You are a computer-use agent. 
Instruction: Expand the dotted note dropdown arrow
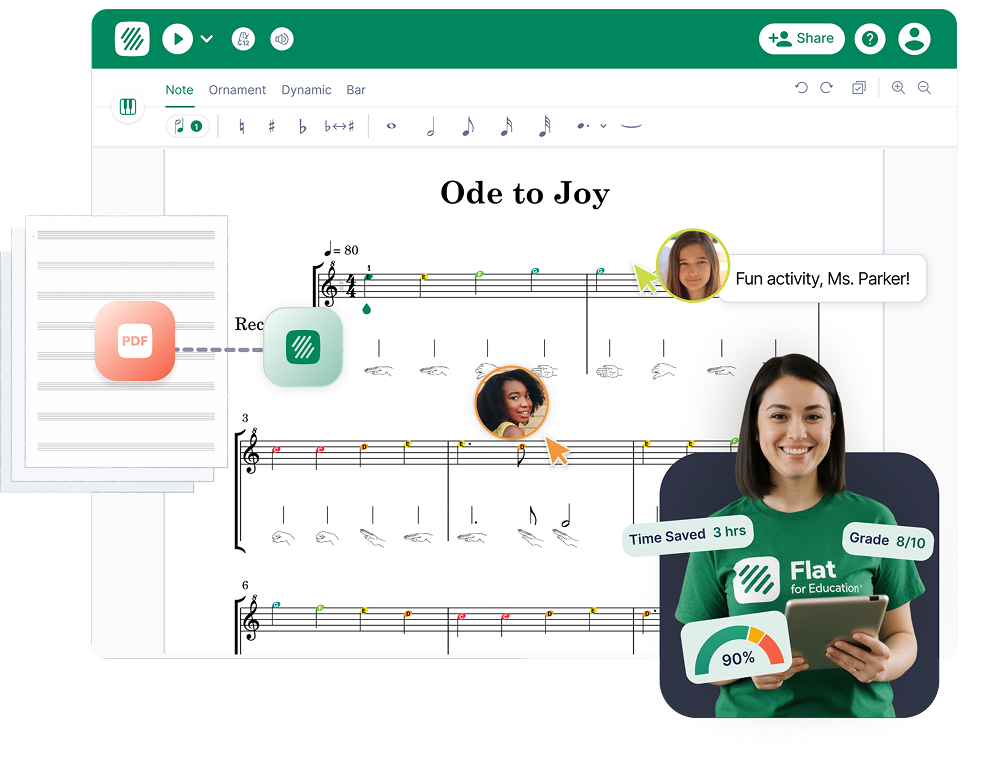click(x=603, y=126)
